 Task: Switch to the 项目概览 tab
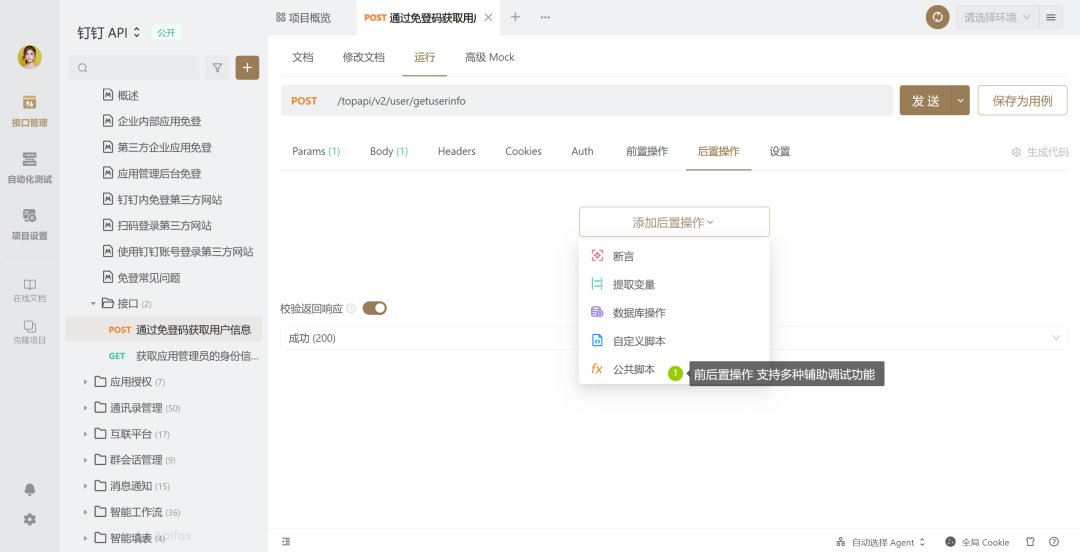pyautogui.click(x=304, y=18)
